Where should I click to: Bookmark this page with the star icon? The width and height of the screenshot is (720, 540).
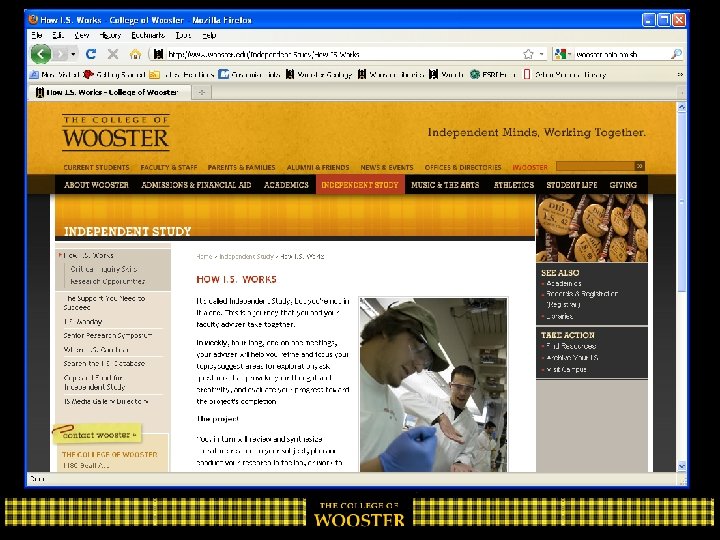[528, 54]
